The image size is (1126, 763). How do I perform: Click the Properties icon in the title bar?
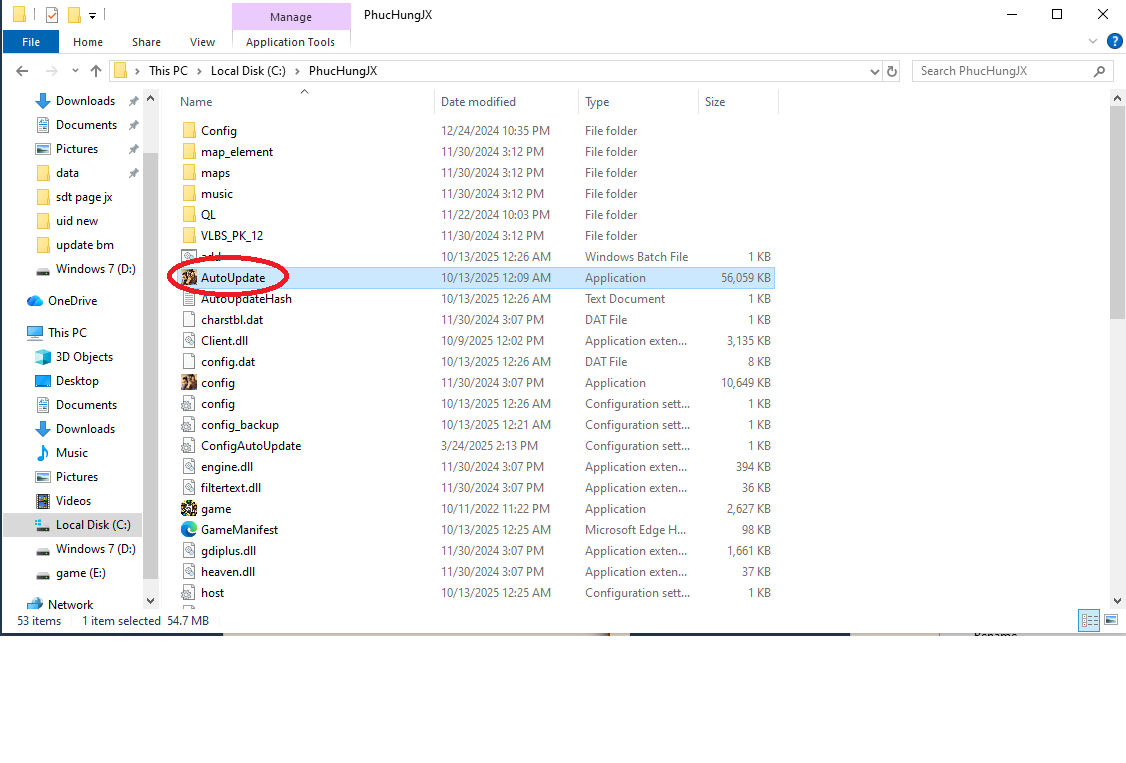pos(52,15)
